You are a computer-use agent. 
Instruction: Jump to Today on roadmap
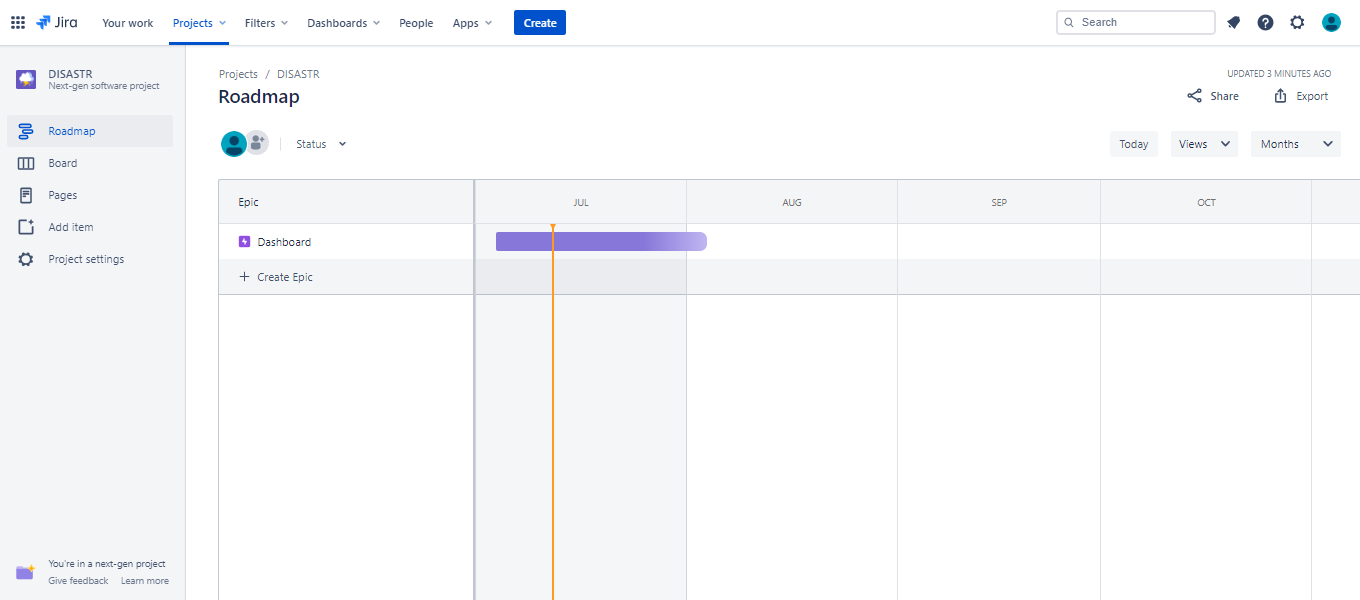[1134, 144]
